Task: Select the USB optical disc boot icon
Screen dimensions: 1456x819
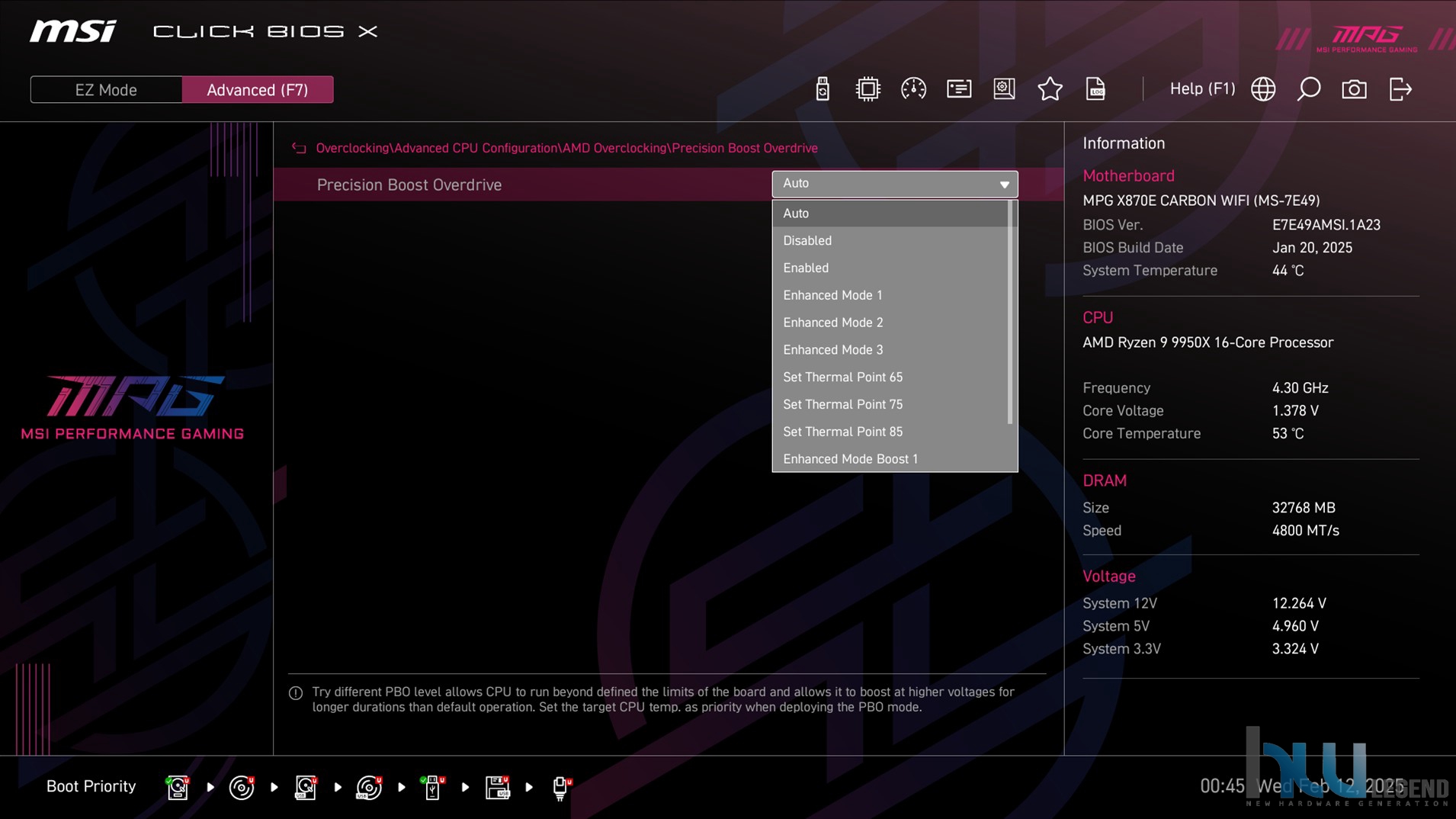Action: pos(369,787)
